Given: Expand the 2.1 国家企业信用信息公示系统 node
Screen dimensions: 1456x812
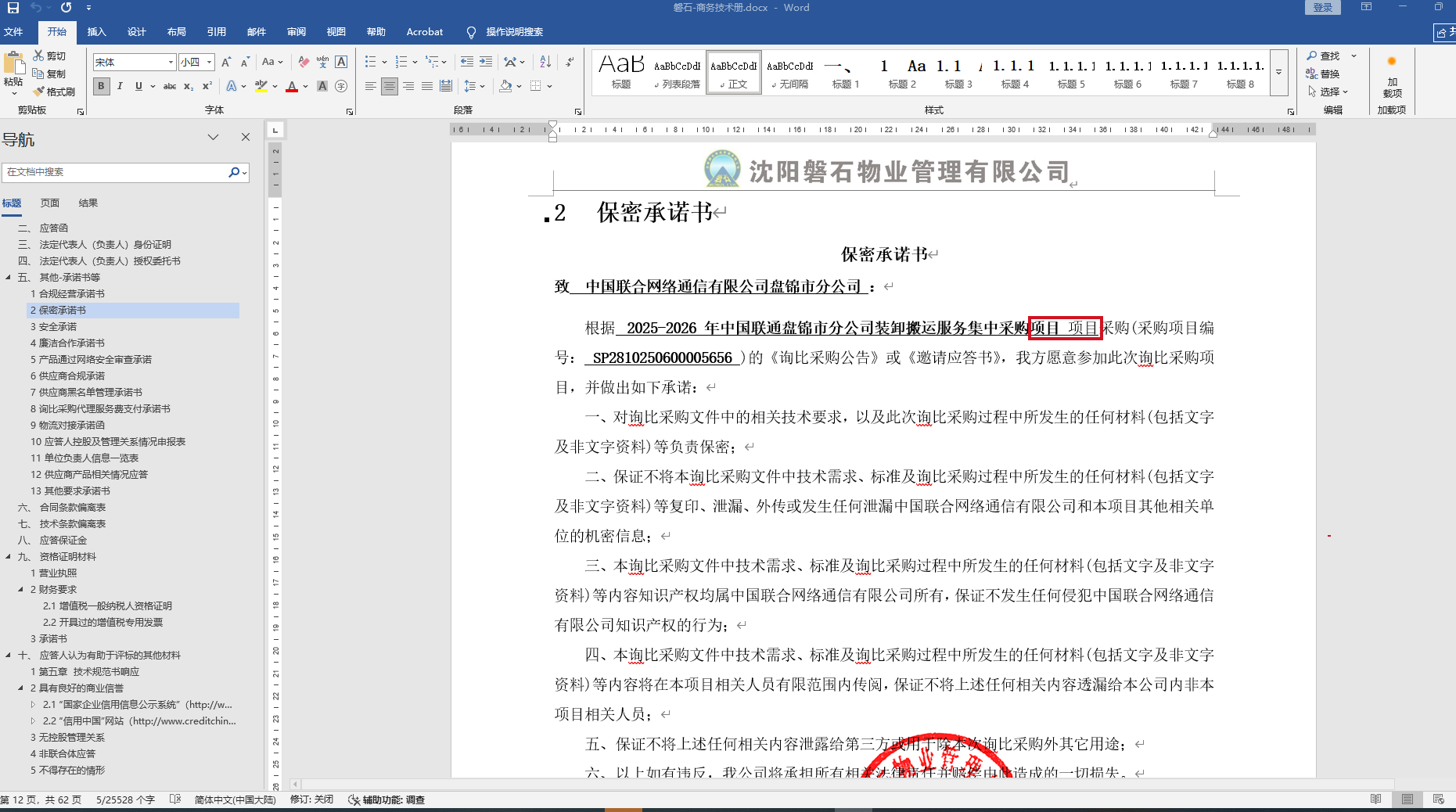Looking at the screenshot, I should click(33, 704).
